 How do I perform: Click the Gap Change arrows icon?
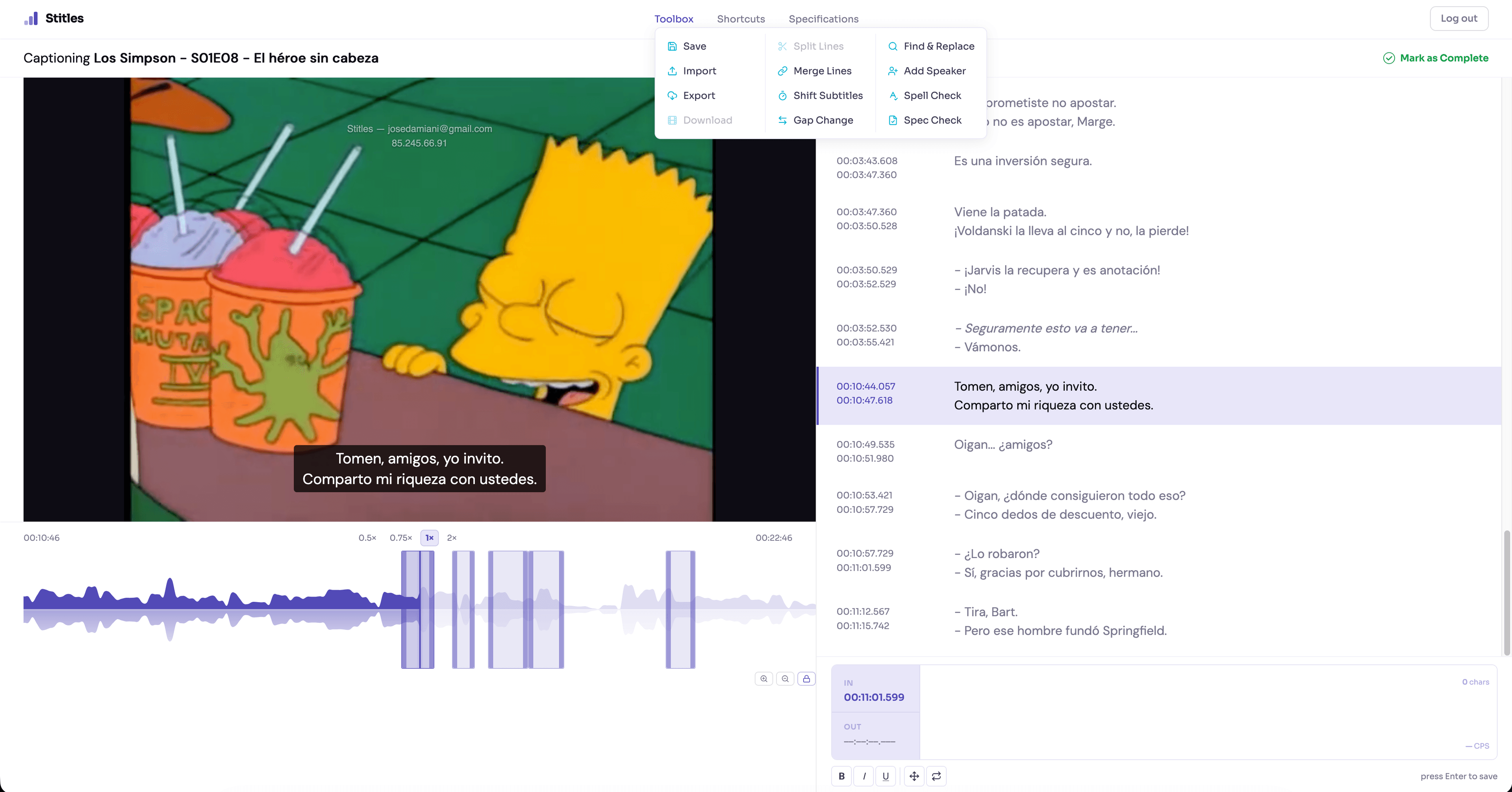pos(782,121)
